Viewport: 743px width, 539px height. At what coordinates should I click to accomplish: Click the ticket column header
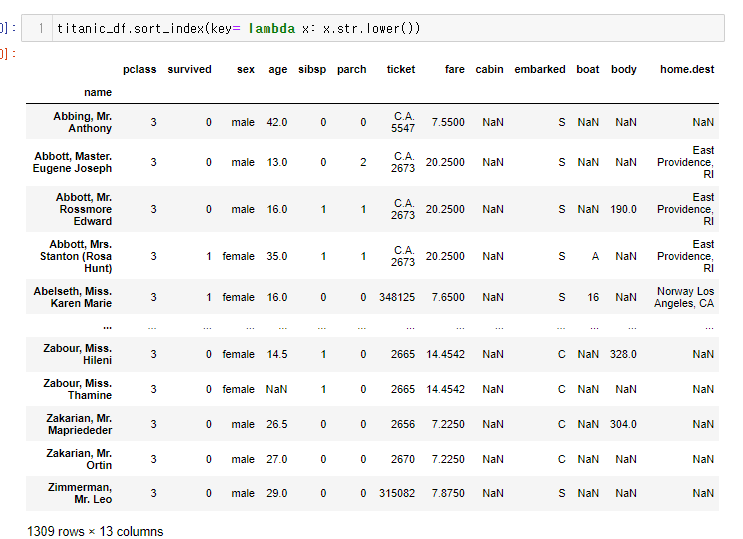click(401, 69)
